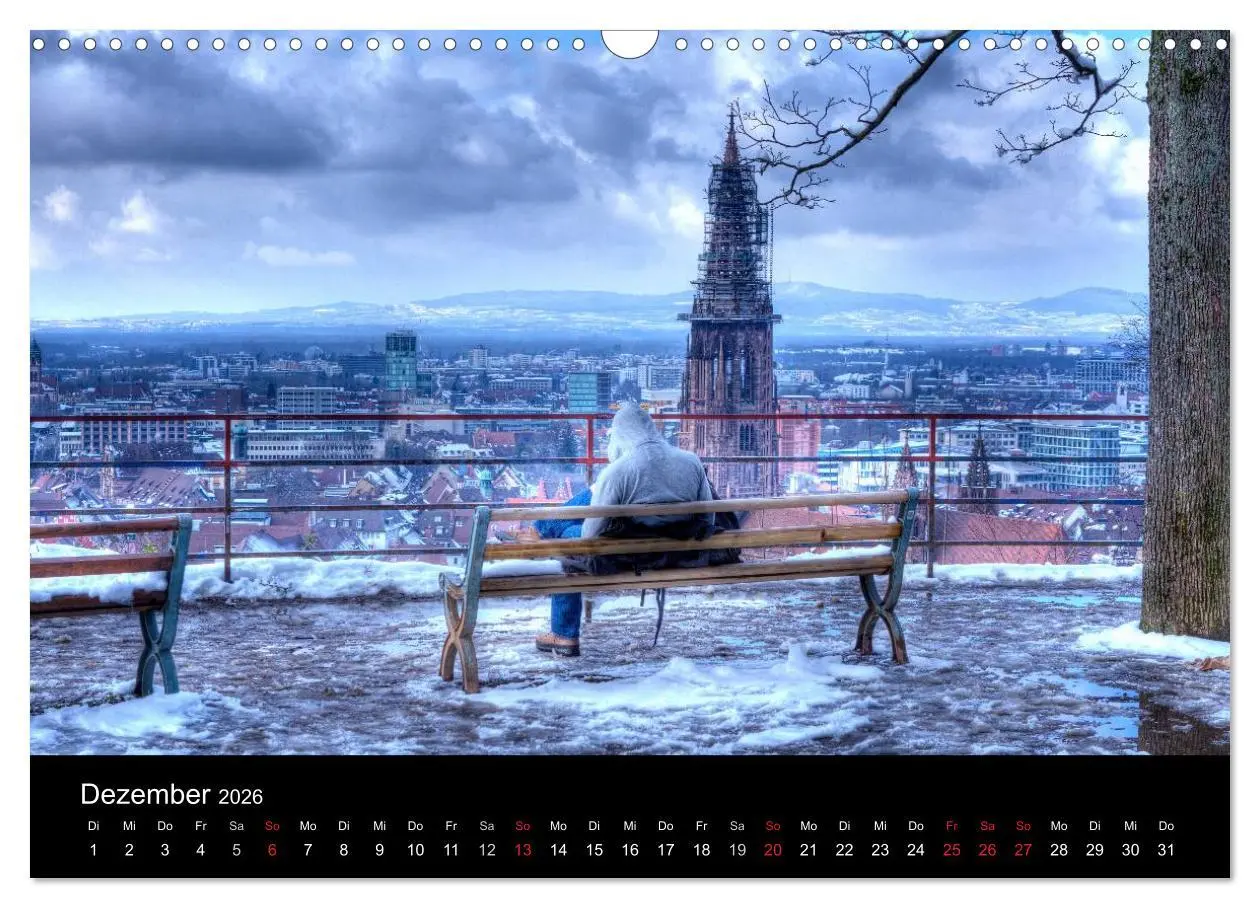Pick date 24 in the calendar row
1260x908 pixels.
tap(916, 850)
